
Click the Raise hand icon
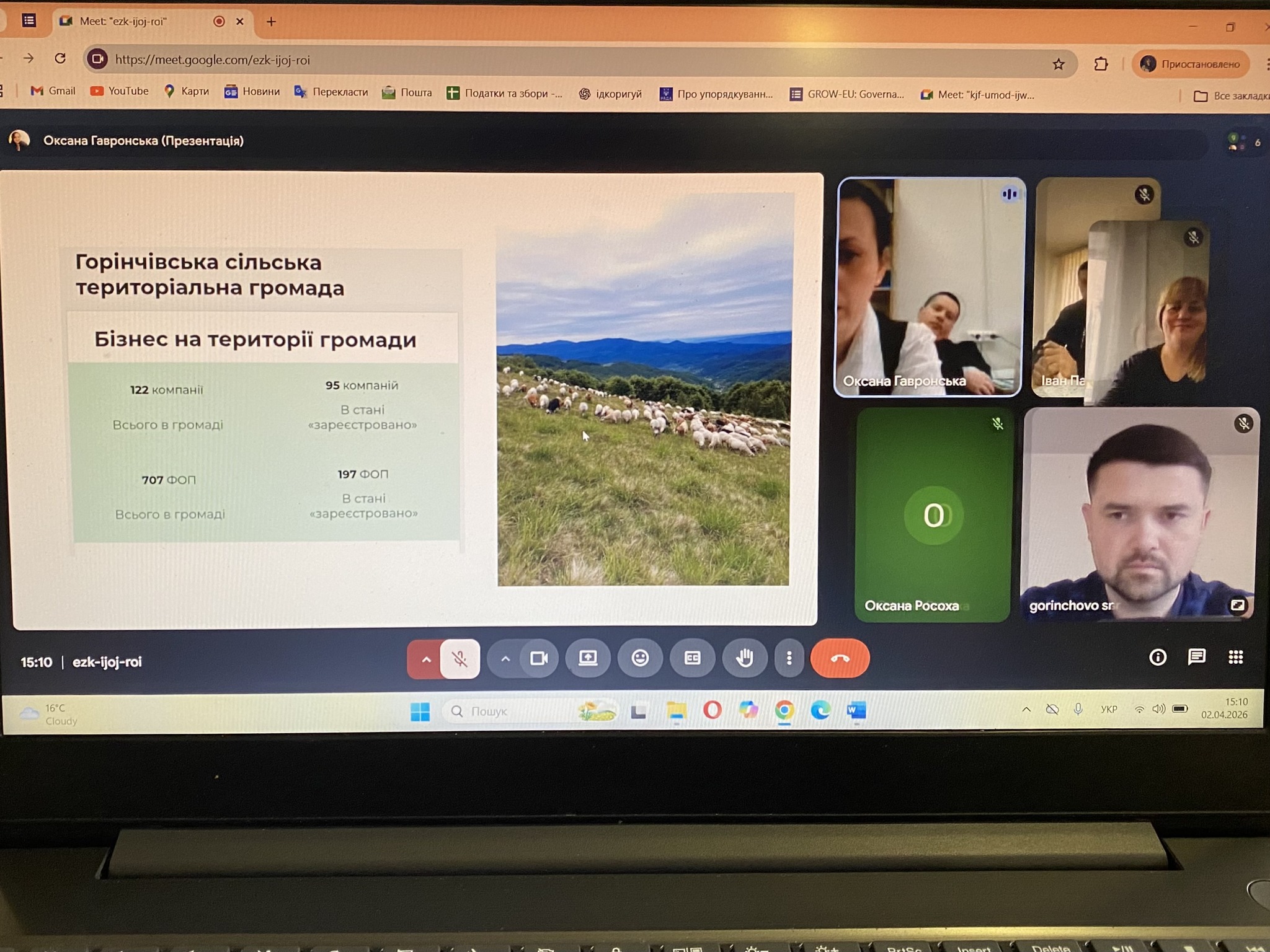pos(744,658)
